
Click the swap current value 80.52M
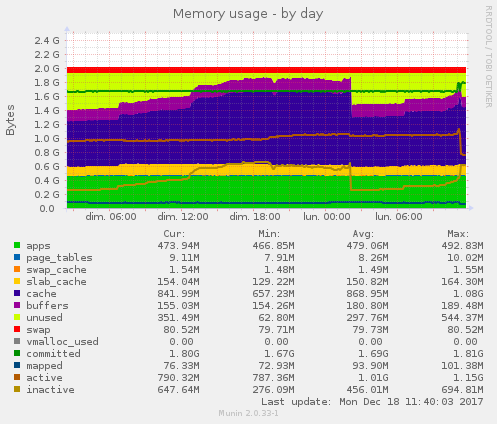181,330
